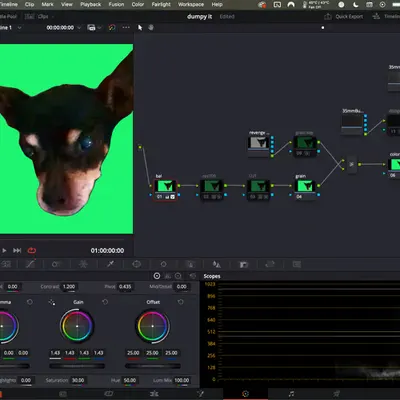This screenshot has height=400, width=400.
Task: Open the viewer timecode dropdown arrow
Action: (79, 28)
